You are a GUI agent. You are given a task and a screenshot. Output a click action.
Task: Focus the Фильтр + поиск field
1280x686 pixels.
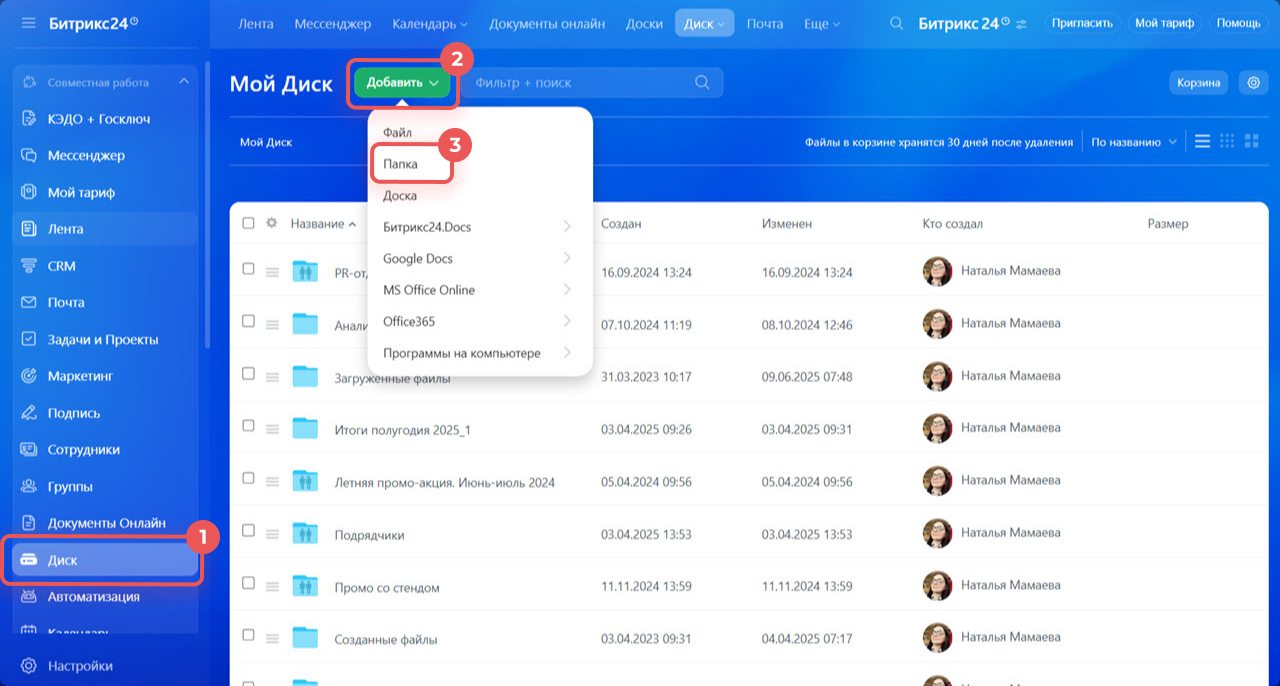(x=592, y=83)
